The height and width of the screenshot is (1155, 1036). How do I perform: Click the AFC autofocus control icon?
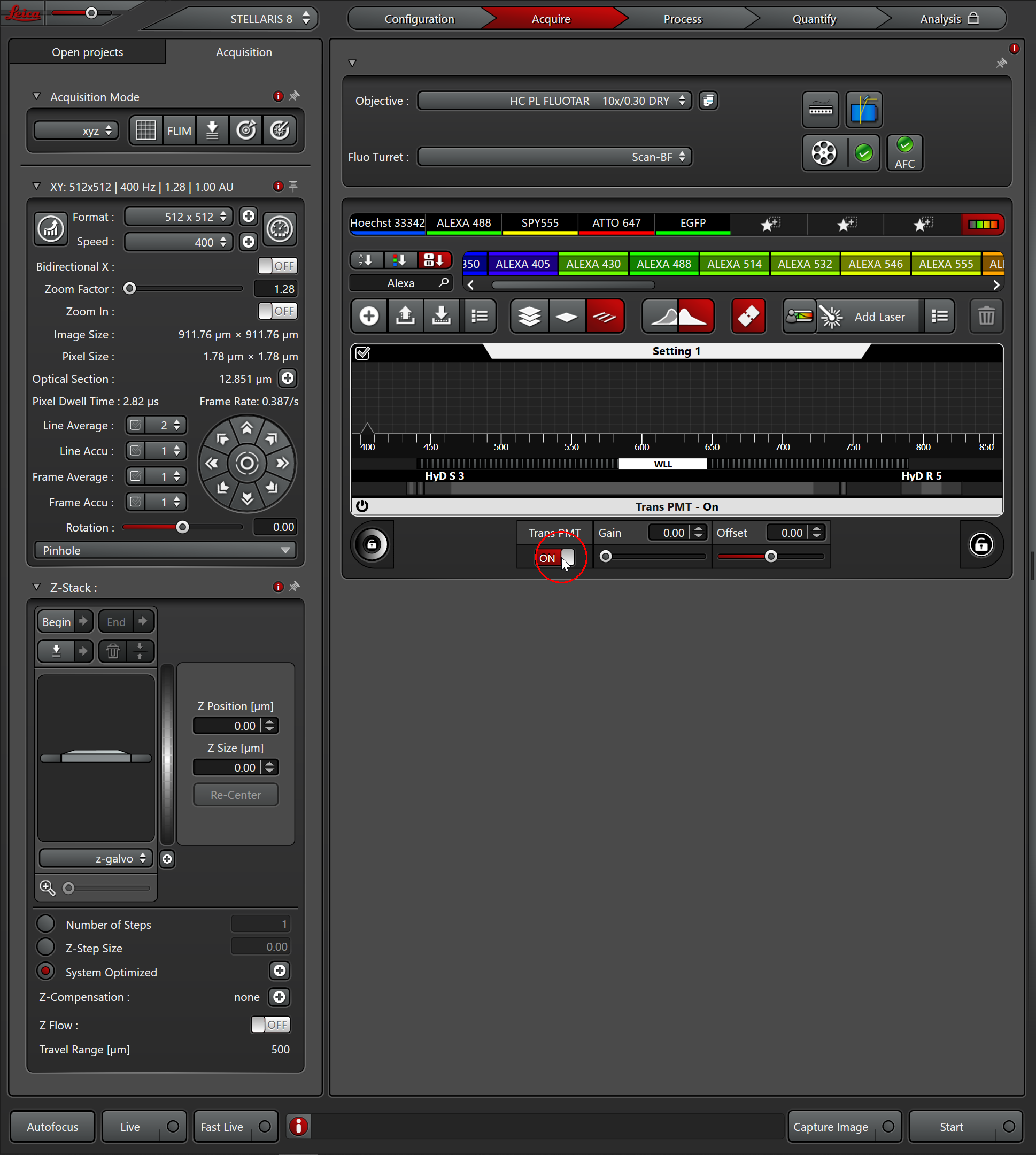click(x=904, y=152)
